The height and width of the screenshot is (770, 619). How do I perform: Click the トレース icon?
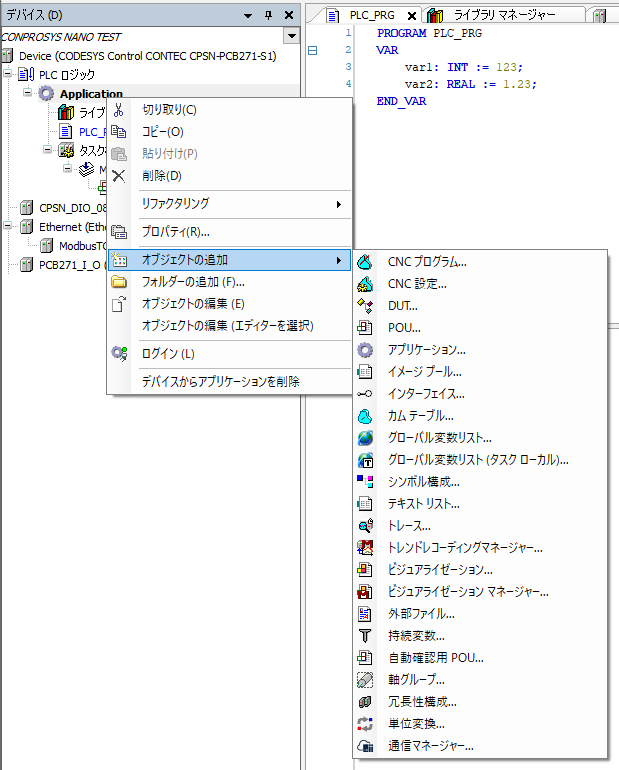click(365, 526)
